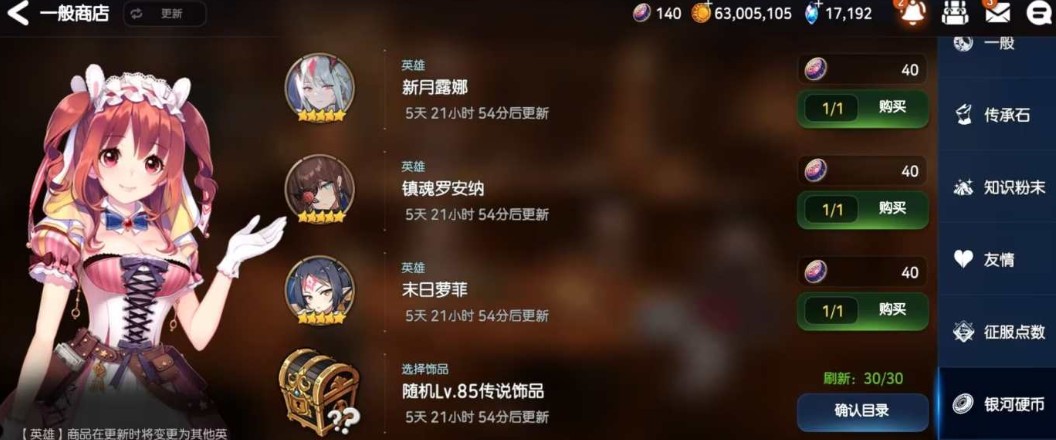Open the notification bell icon
The image size is (1056, 440).
(x=915, y=13)
